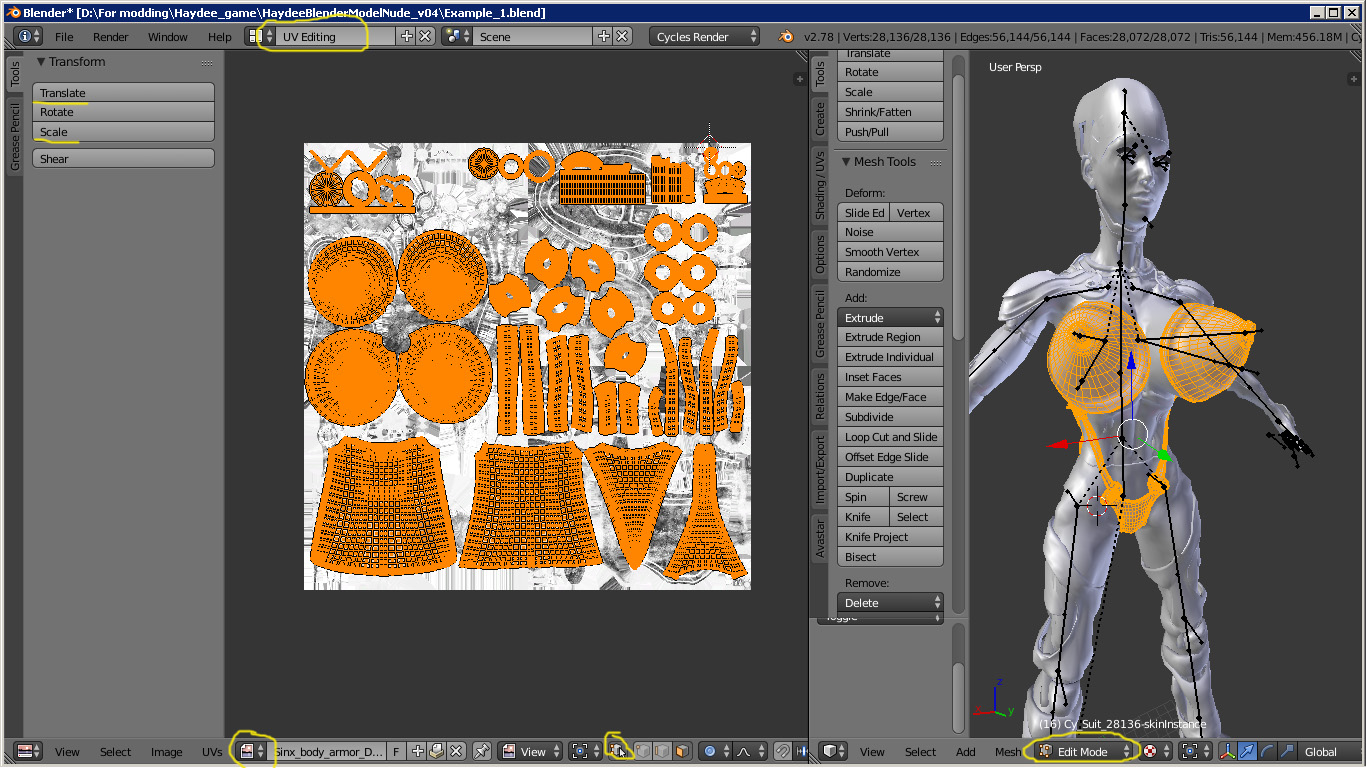Enable the rotate manipulator
The width and height of the screenshot is (1366, 768).
[1265, 751]
